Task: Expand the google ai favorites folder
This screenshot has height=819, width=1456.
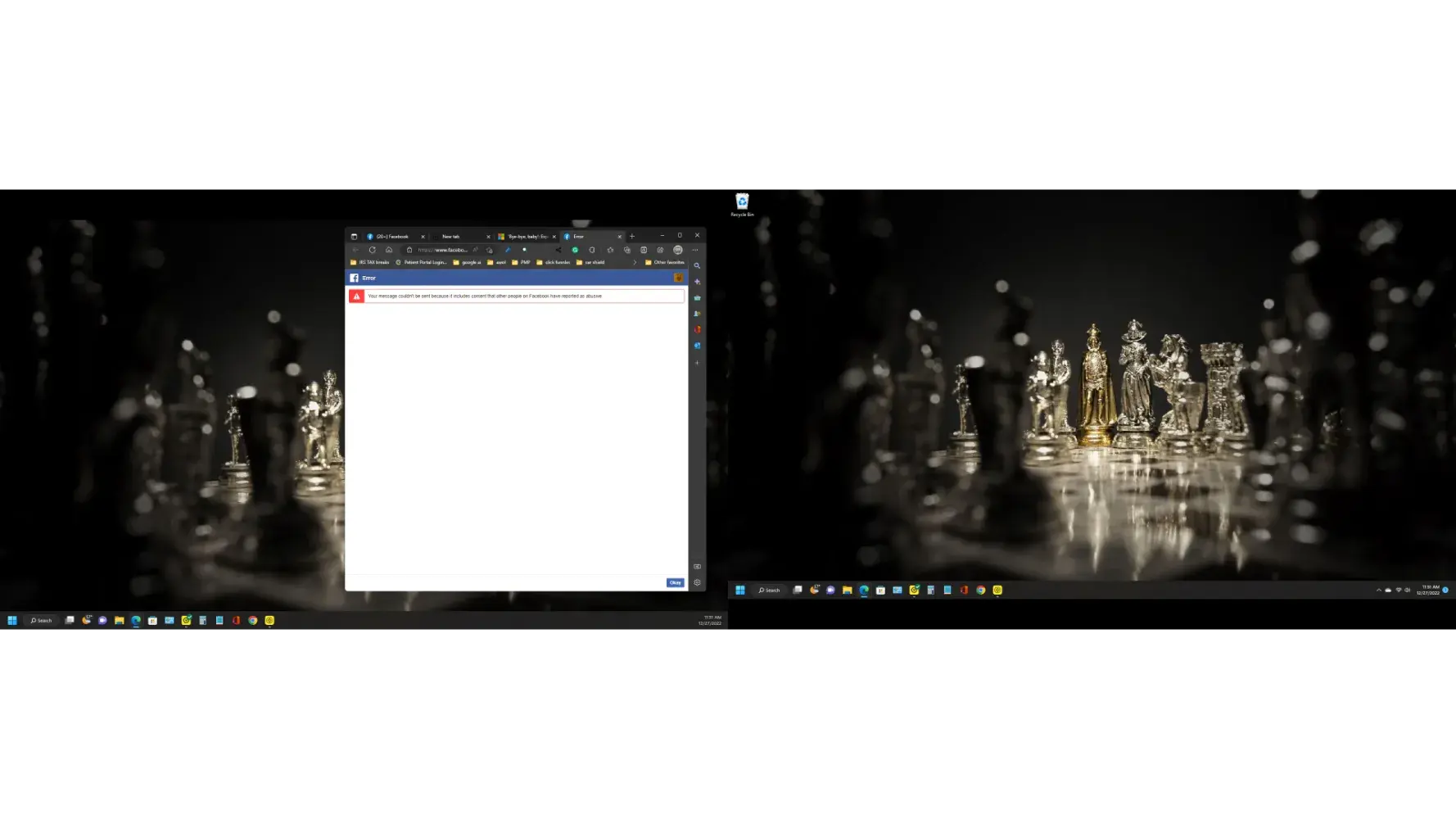Action: pos(468,262)
